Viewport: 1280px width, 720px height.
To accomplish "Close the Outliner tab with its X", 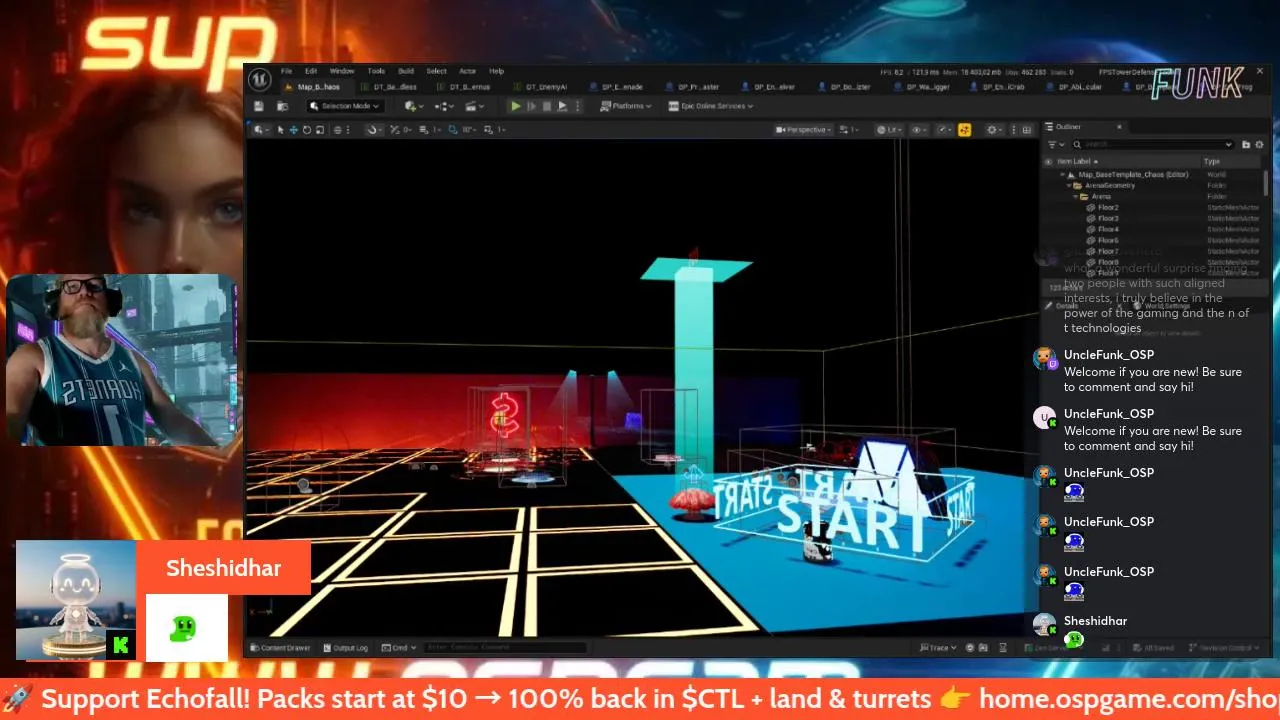I will tap(1119, 127).
